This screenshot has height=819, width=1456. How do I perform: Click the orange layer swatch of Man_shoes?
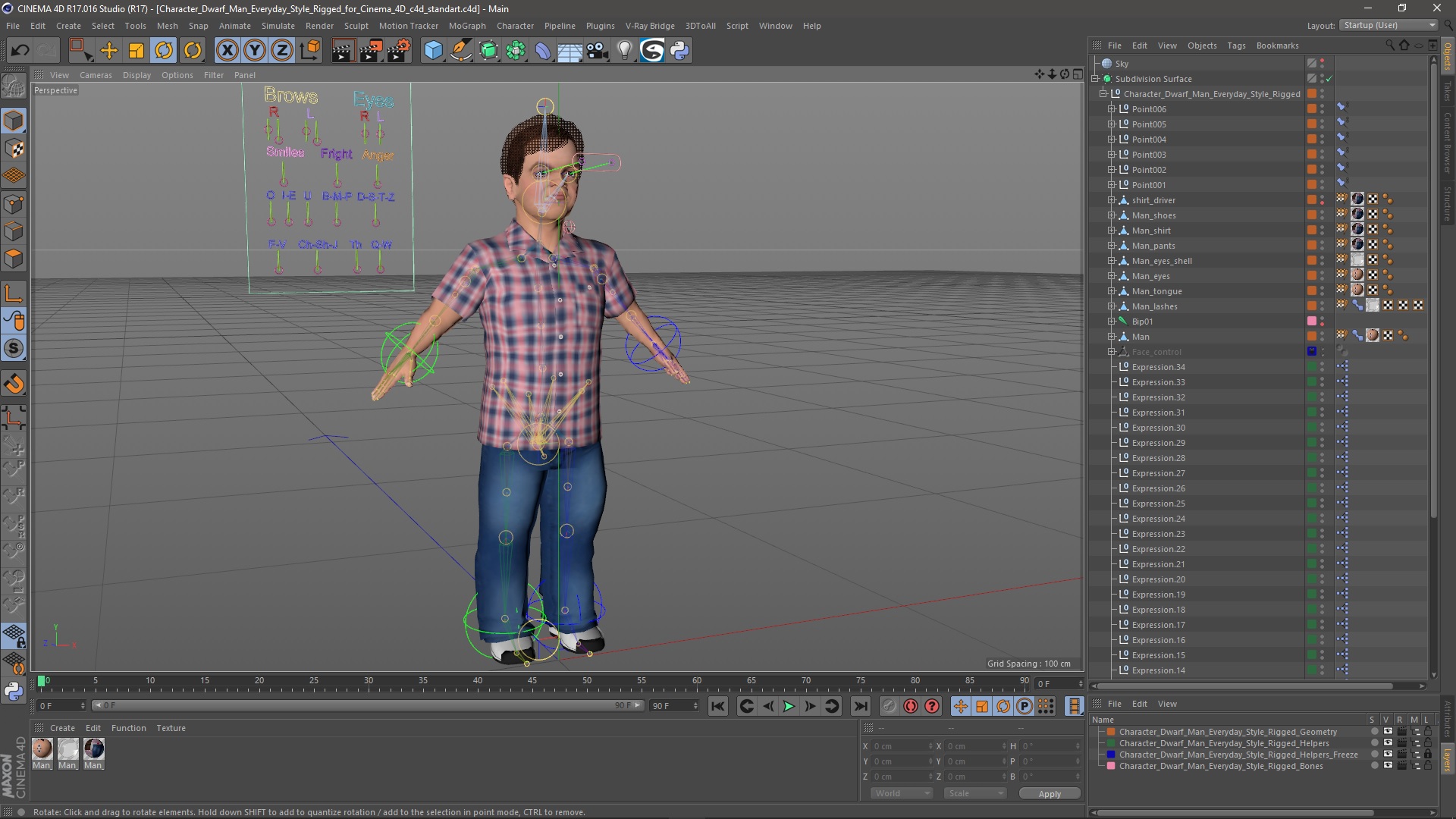click(1312, 215)
